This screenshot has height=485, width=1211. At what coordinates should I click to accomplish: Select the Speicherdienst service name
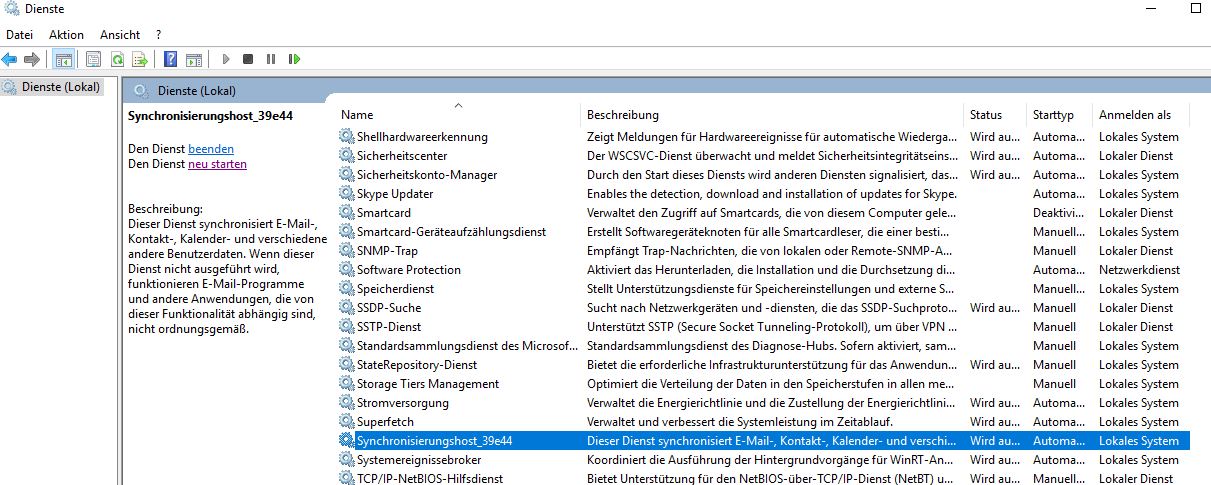point(396,288)
